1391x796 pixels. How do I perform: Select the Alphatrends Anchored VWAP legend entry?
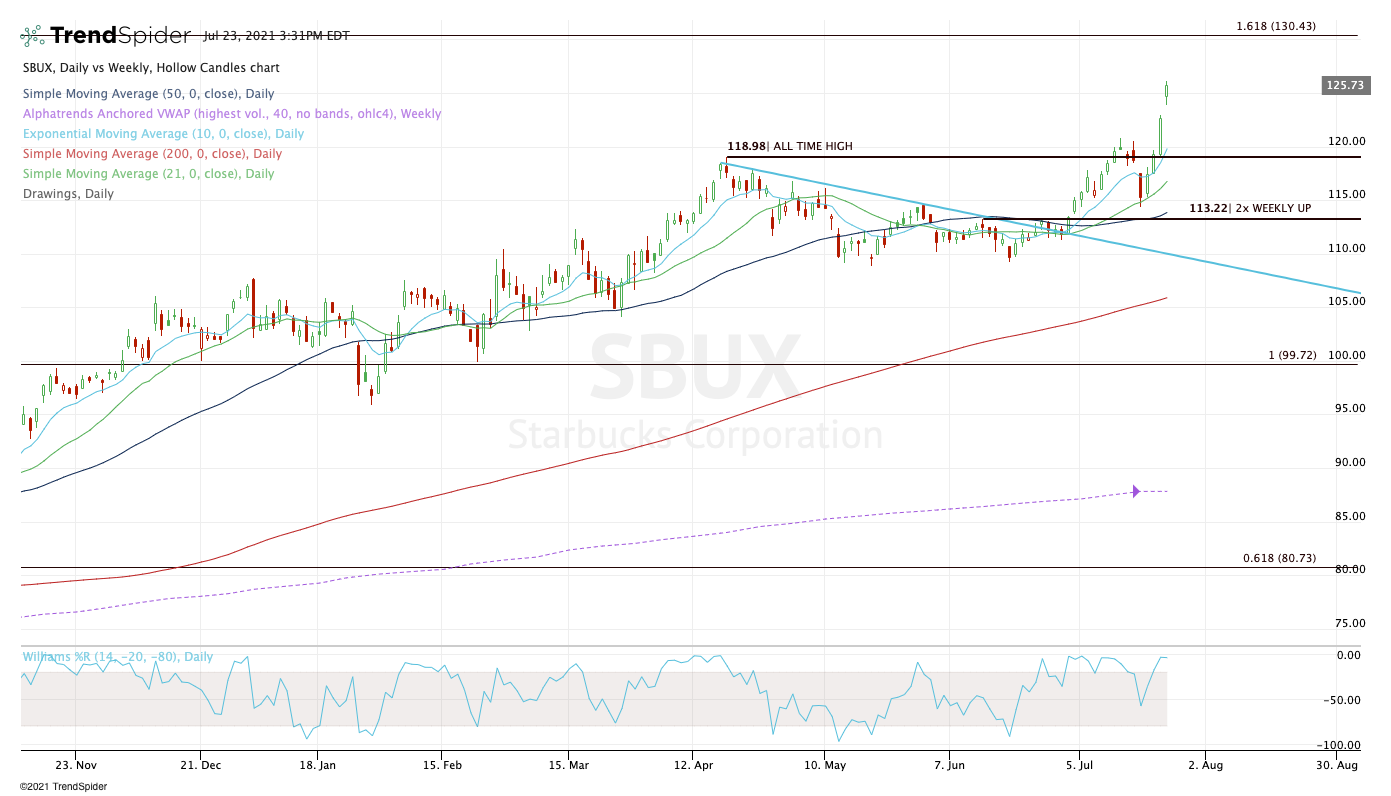click(x=231, y=114)
